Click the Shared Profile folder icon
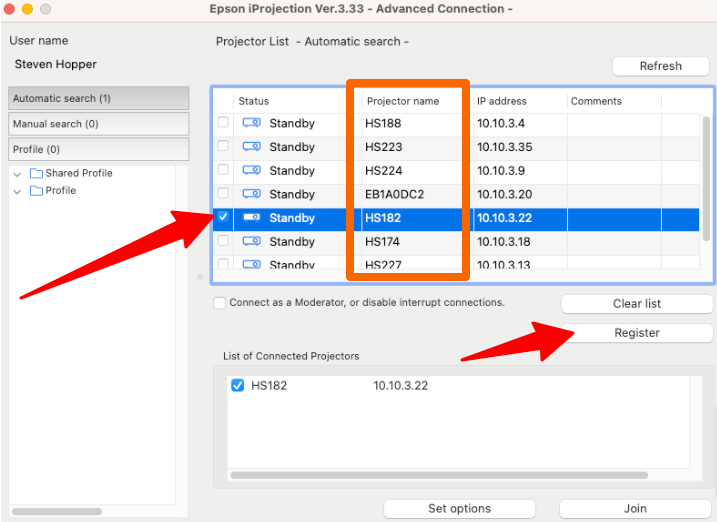 click(x=36, y=173)
